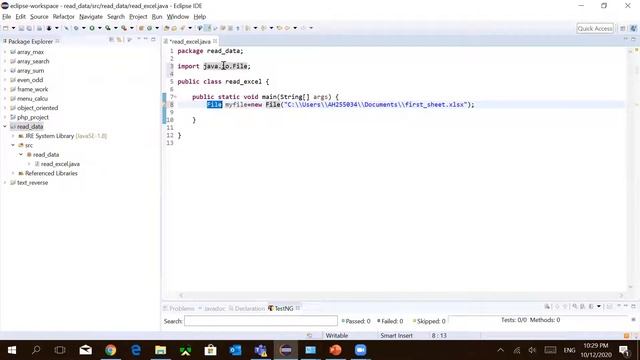Click the New Java Class icon
This screenshot has height=360, width=640.
tap(149, 28)
